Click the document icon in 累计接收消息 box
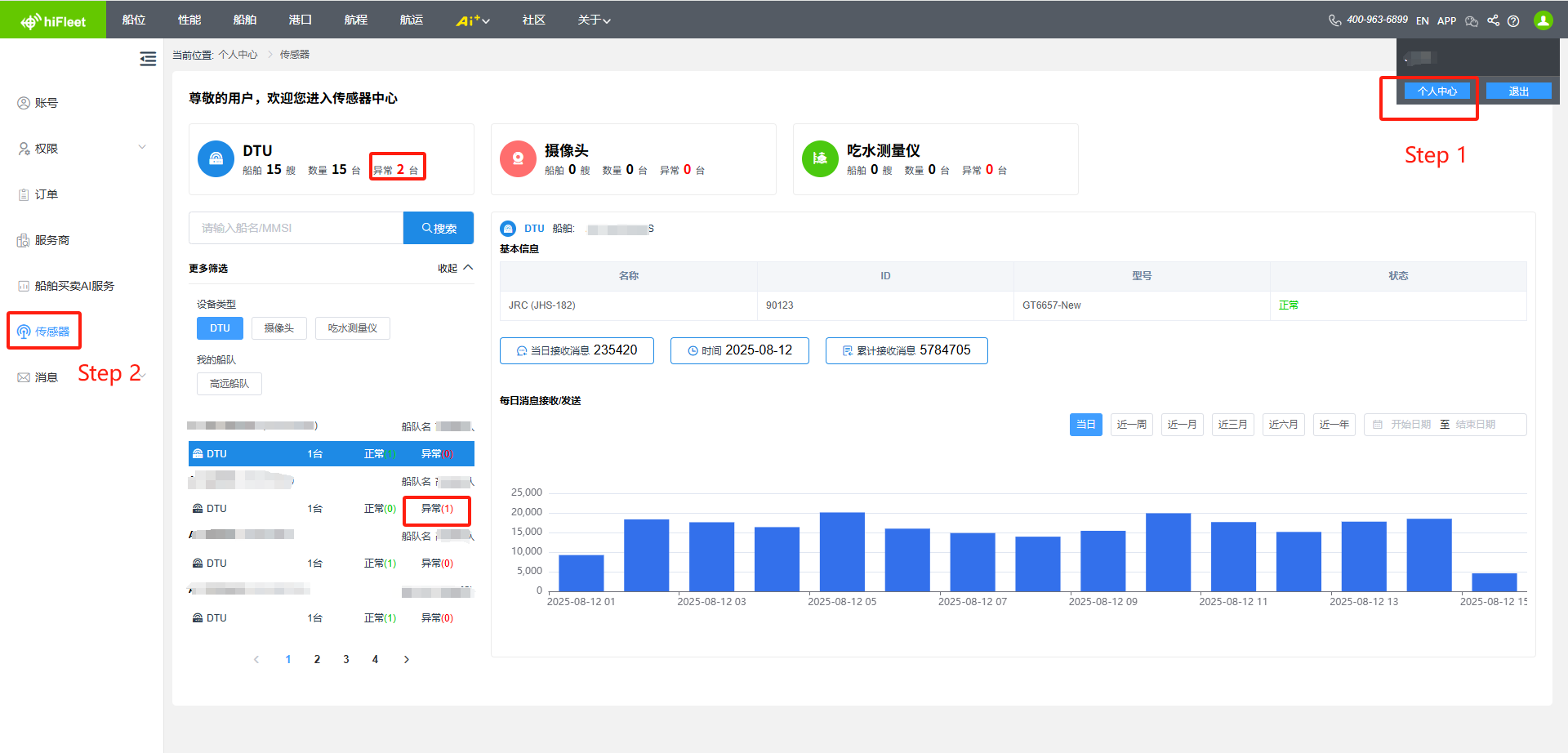The width and height of the screenshot is (1568, 753). pyautogui.click(x=848, y=351)
